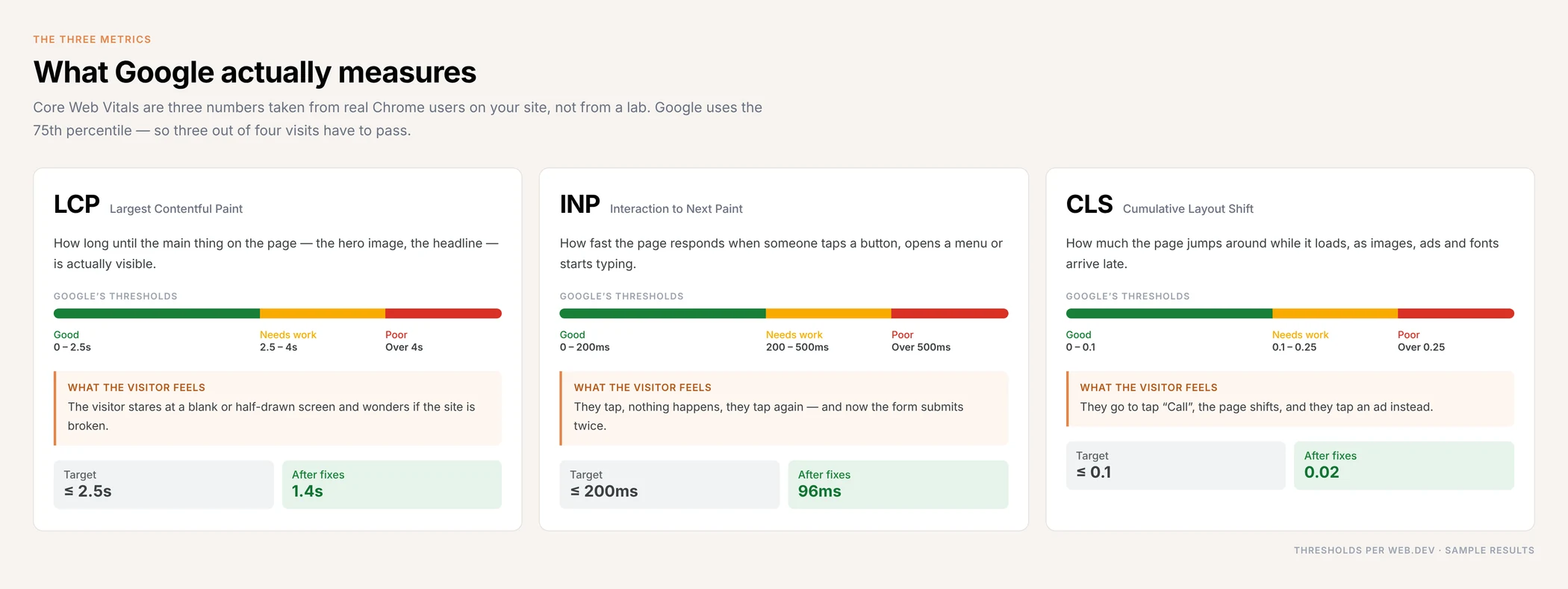Image resolution: width=1568 pixels, height=589 pixels.
Task: Click the "Over 4s" Poor label
Action: (404, 347)
